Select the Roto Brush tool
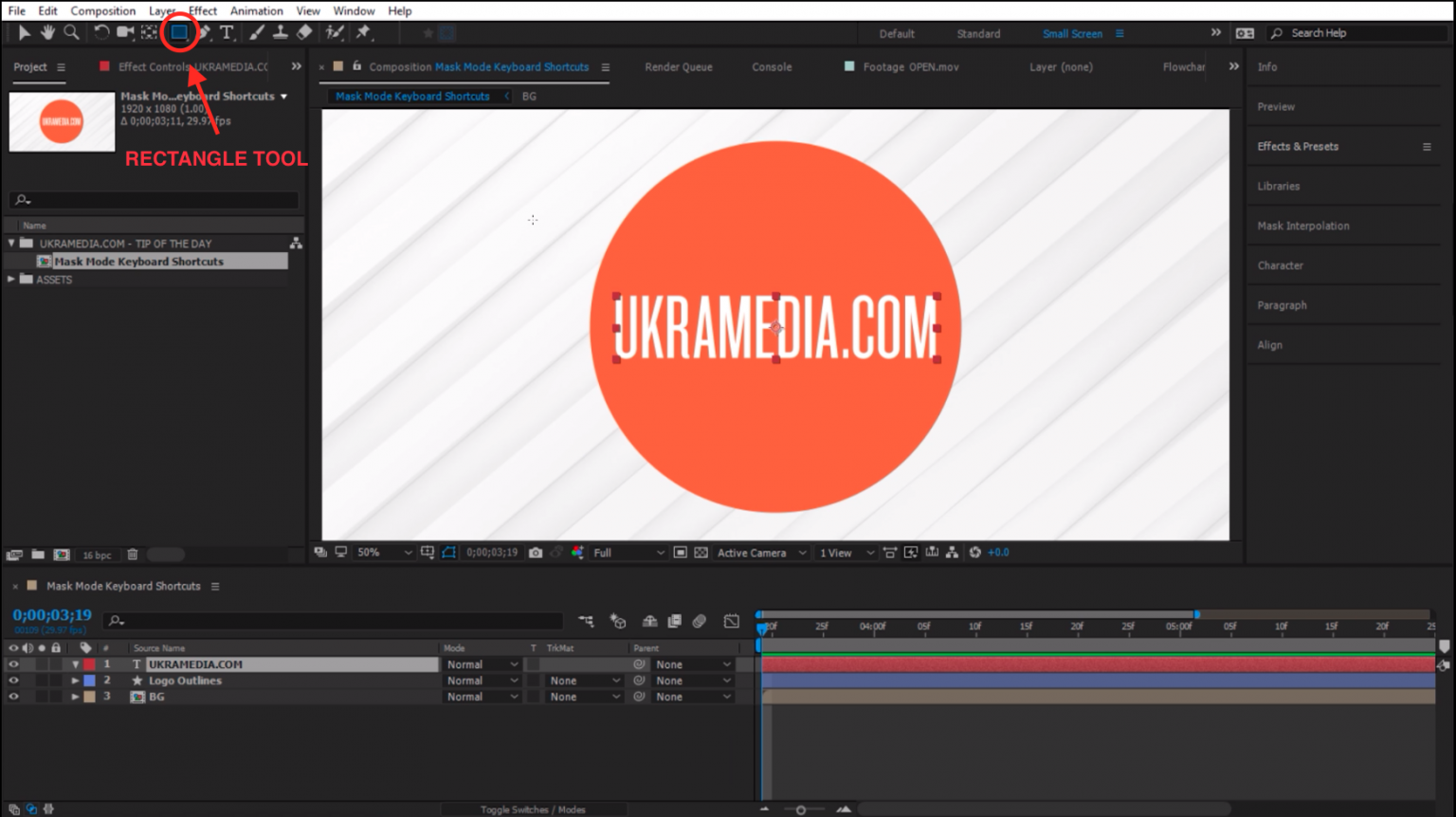Image resolution: width=1456 pixels, height=817 pixels. coord(335,32)
